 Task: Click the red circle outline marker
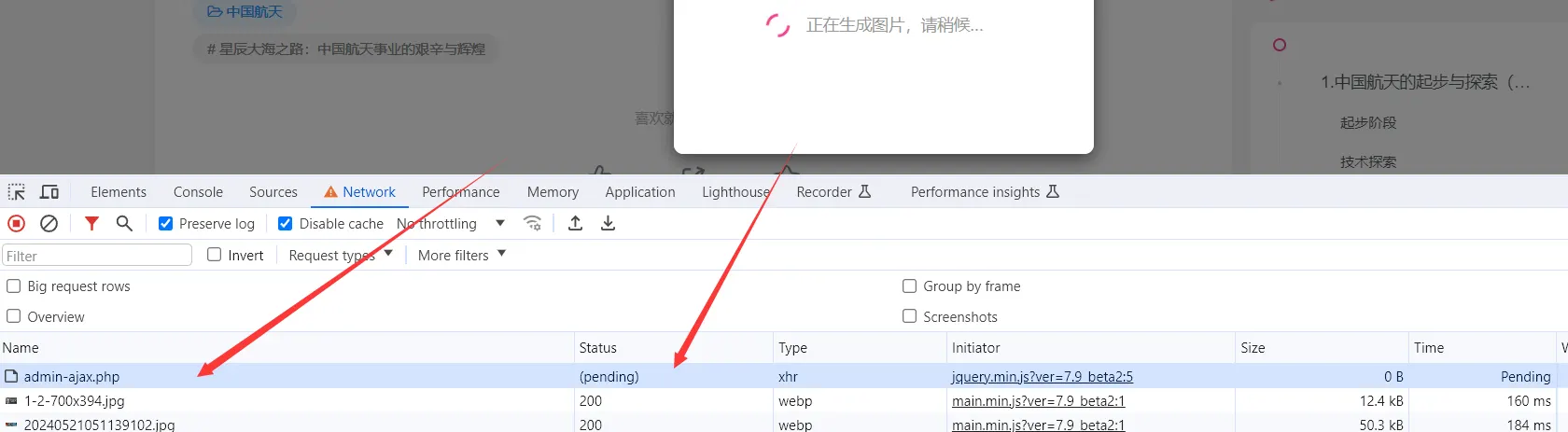(x=1280, y=45)
